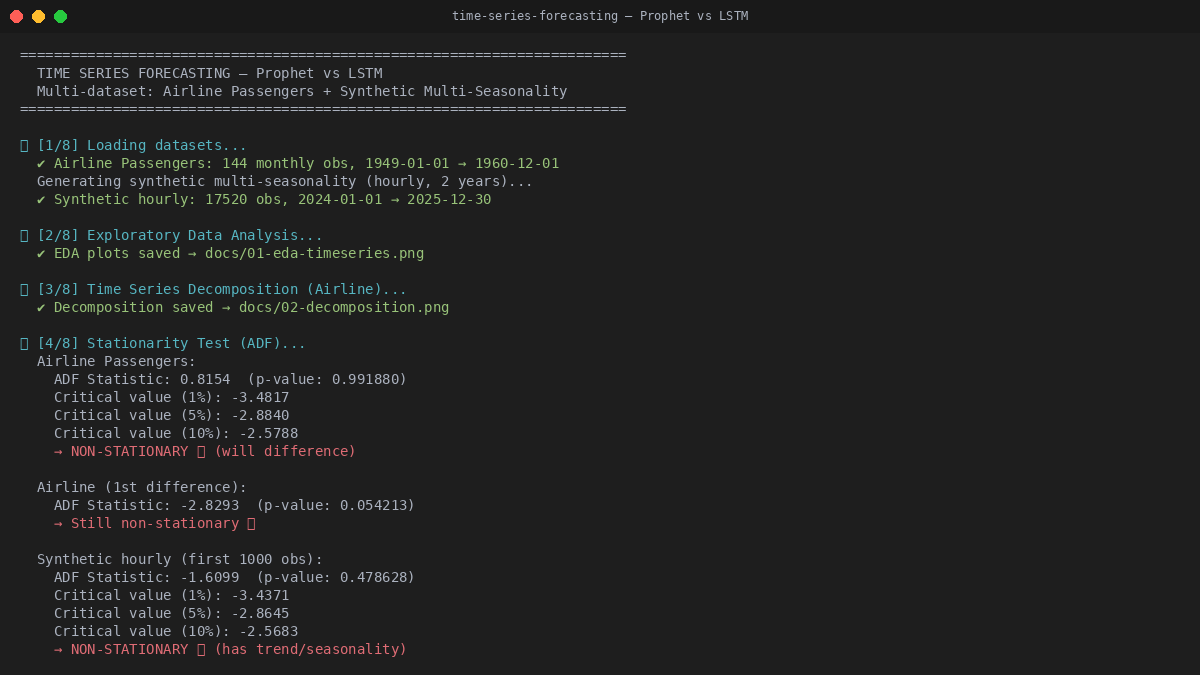Click the line 'Multi-dataset: Airline Passengers + Synthetic Multi-Seasonality'
The image size is (1200, 675).
pos(302,91)
